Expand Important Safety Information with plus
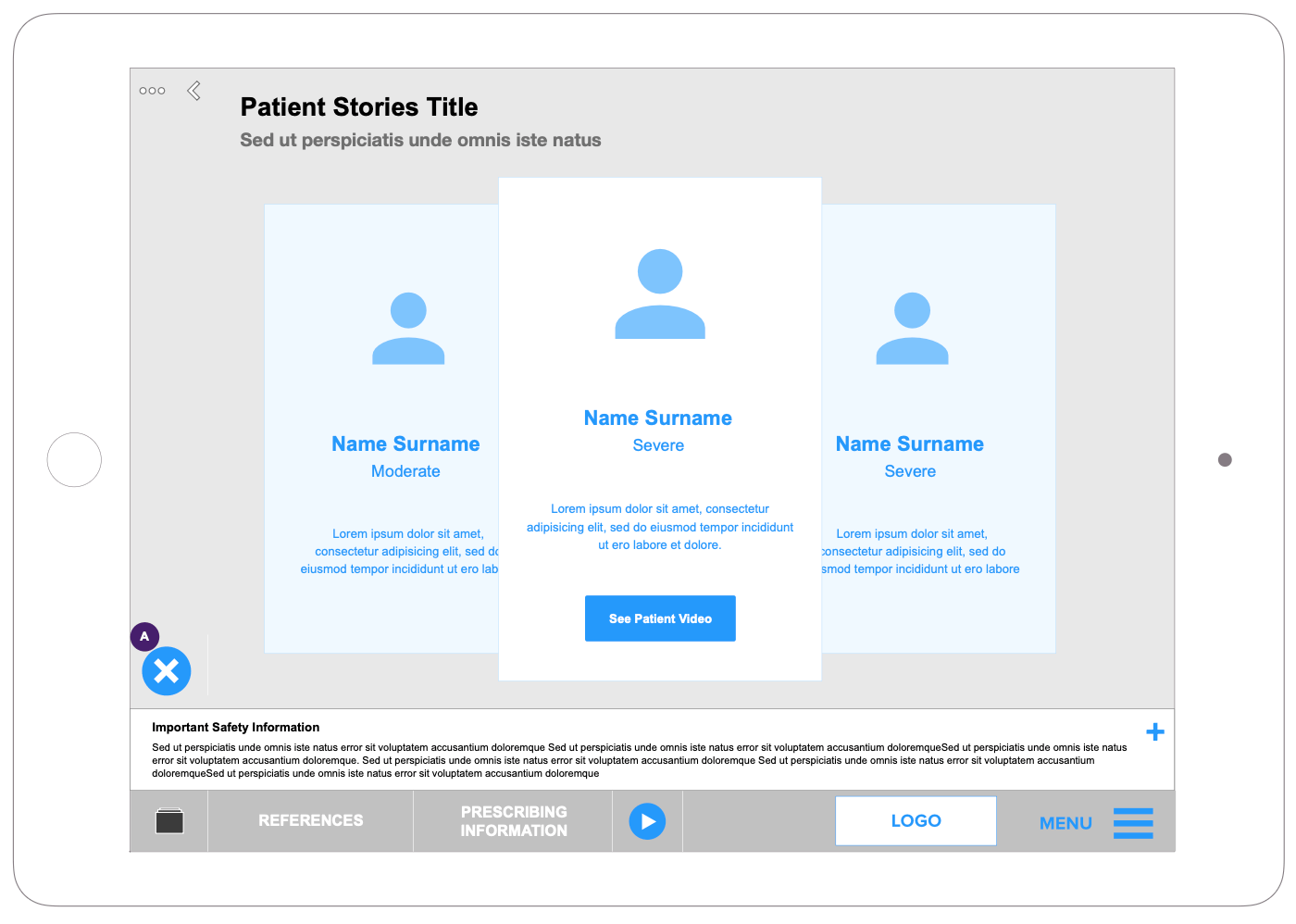1296x924 pixels. pos(1155,732)
